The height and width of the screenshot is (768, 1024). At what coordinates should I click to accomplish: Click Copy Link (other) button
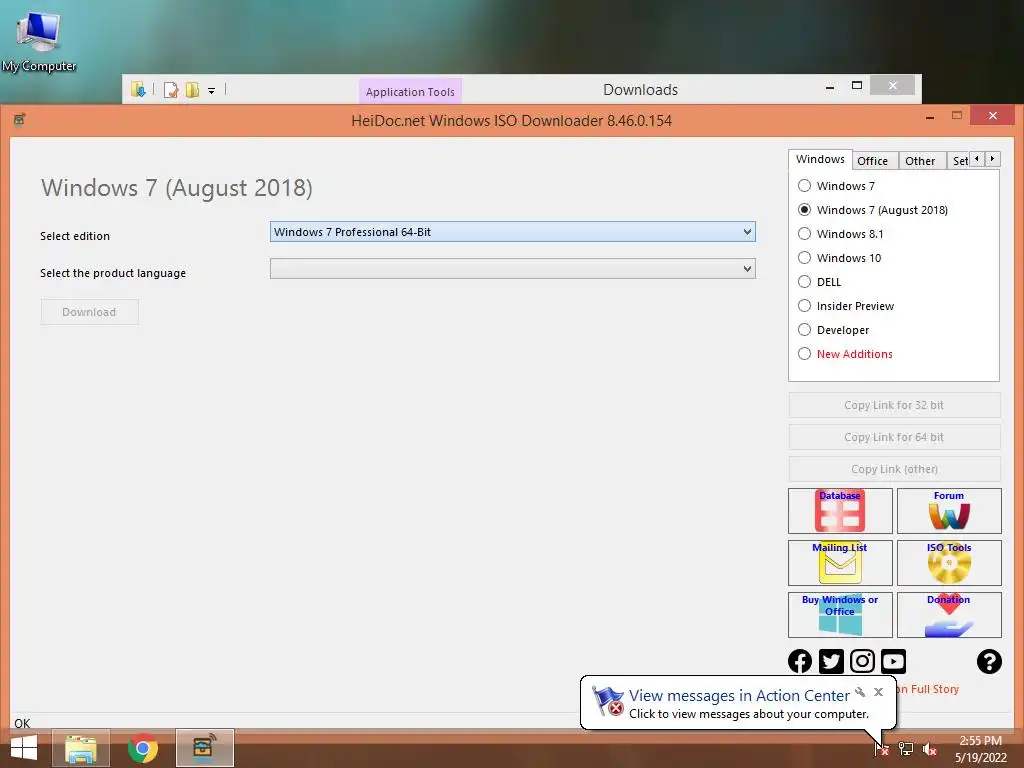tap(894, 469)
